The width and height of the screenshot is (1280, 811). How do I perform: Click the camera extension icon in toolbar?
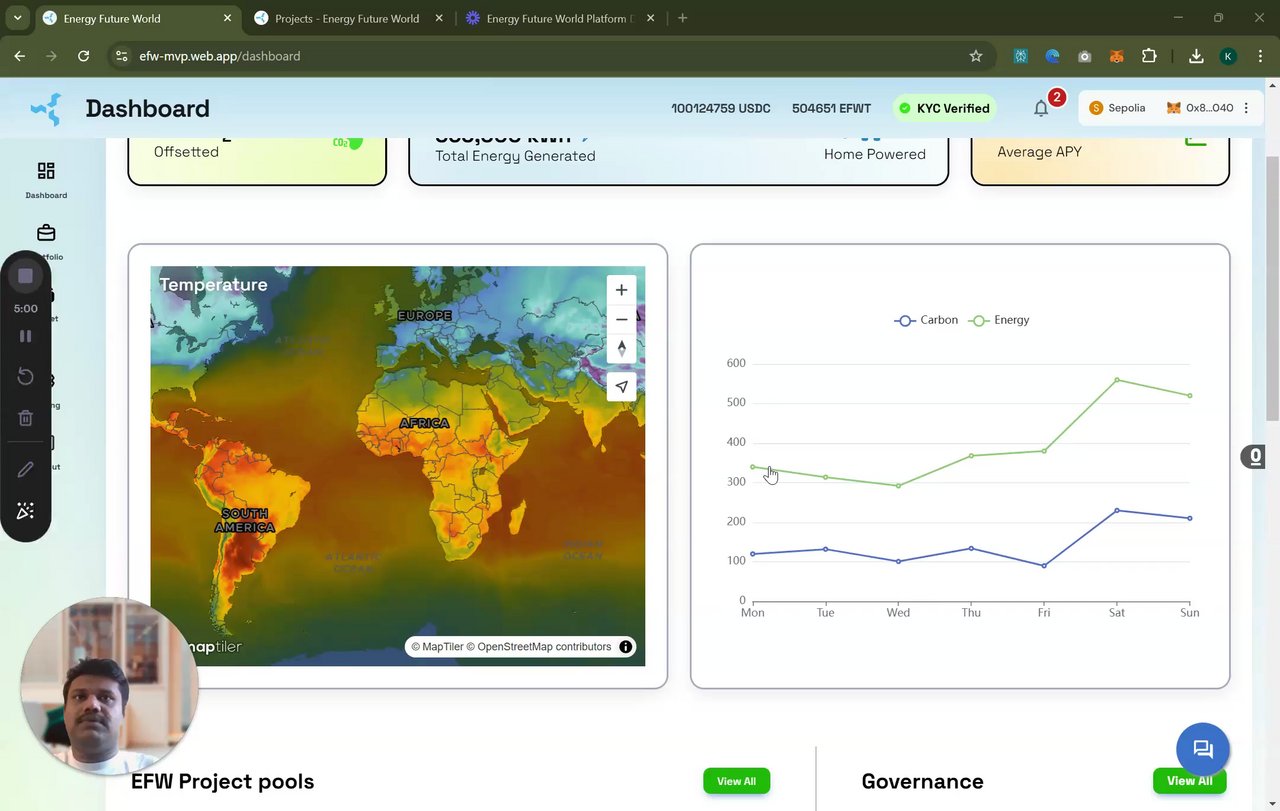click(1085, 56)
